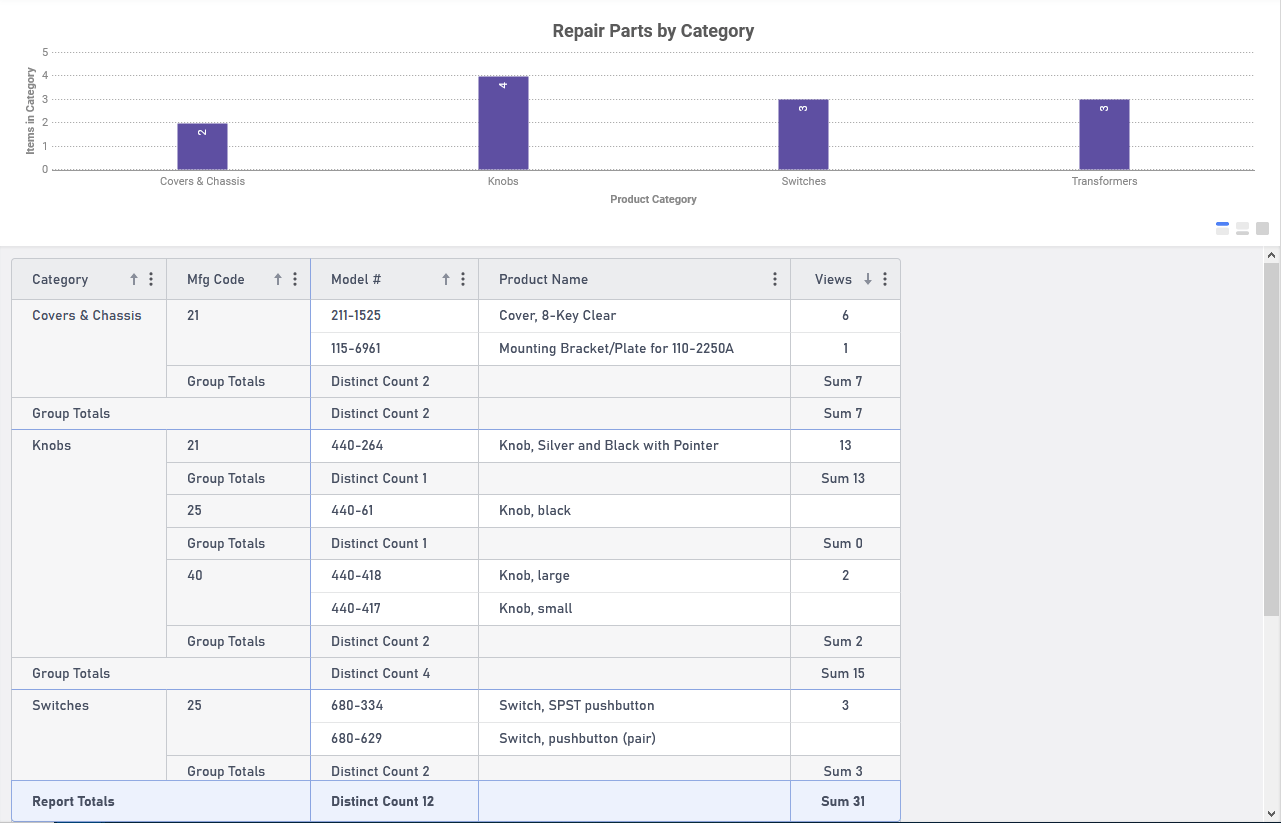The width and height of the screenshot is (1281, 823).
Task: Click the Switches chart bar
Action: tap(804, 135)
